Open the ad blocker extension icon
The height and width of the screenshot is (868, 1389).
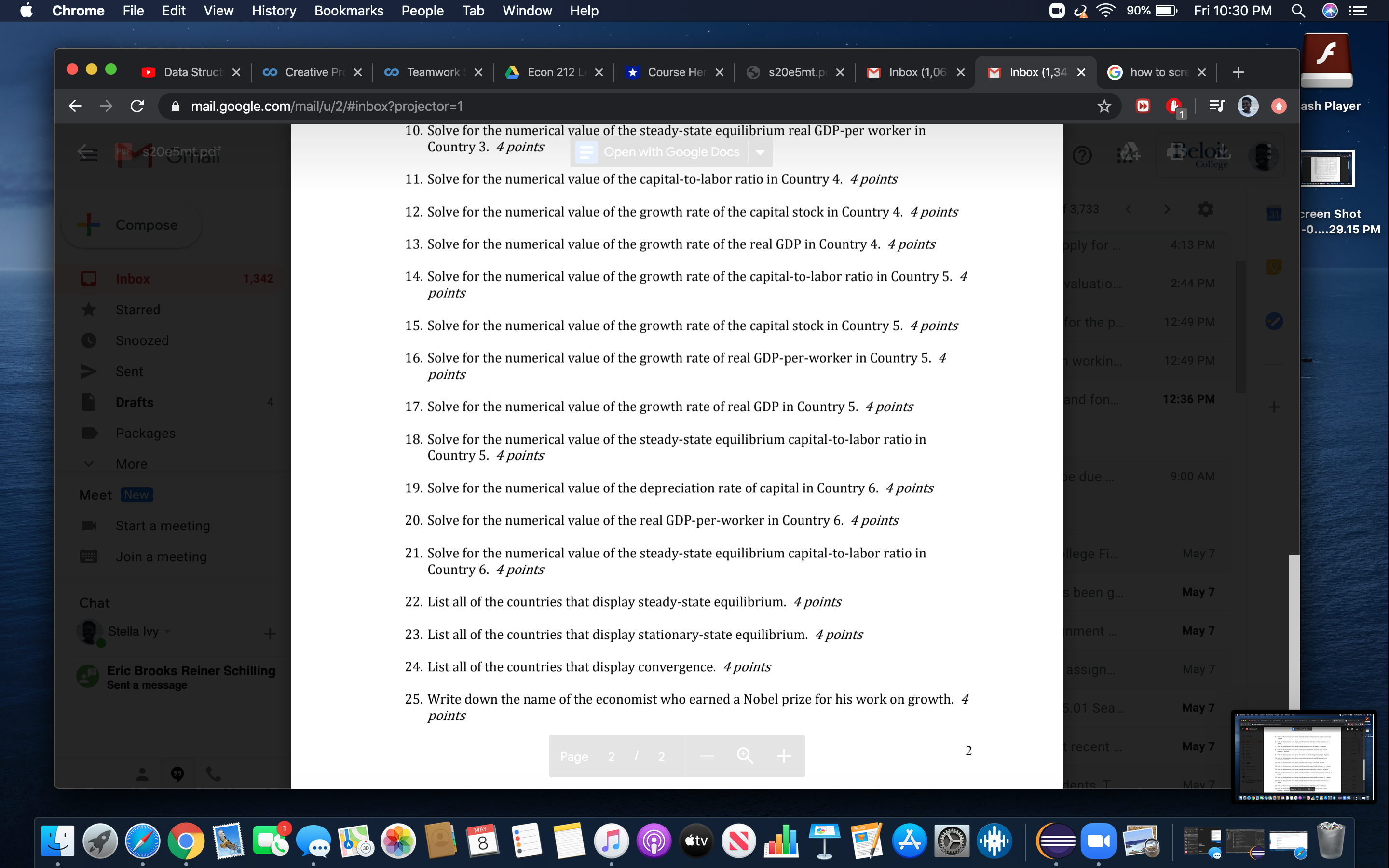click(x=1174, y=106)
